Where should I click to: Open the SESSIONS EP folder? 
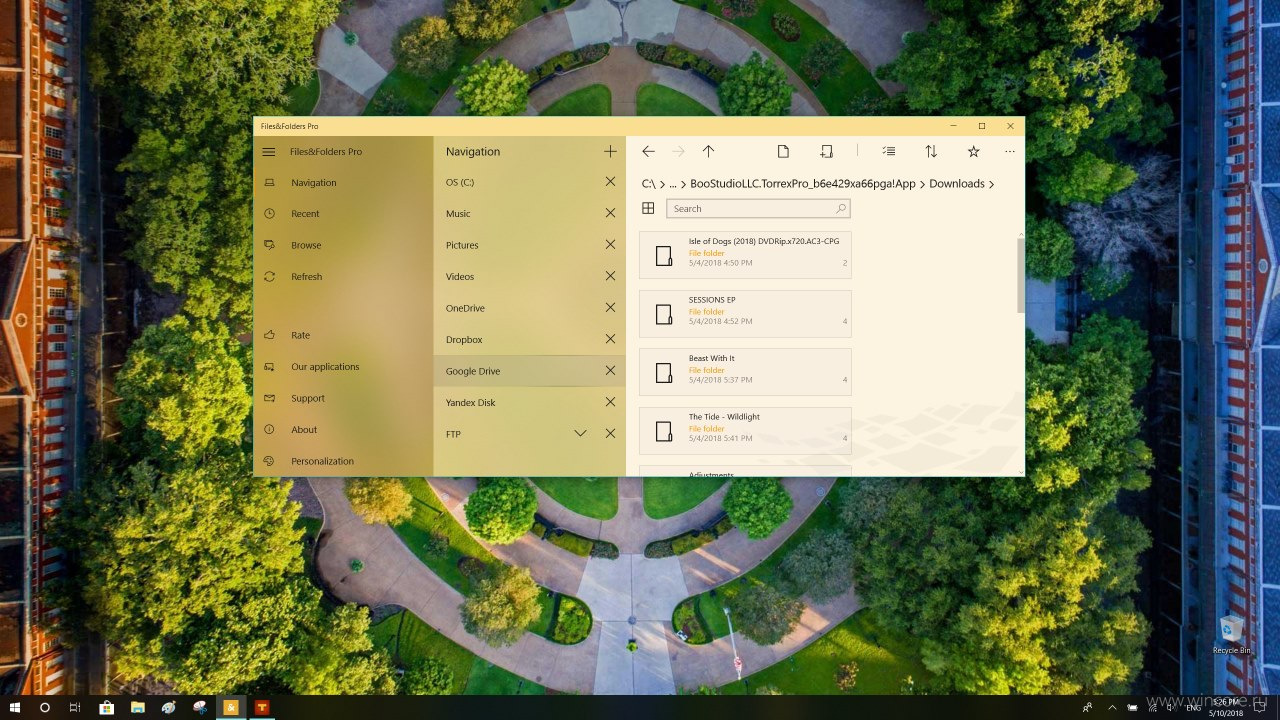745,314
